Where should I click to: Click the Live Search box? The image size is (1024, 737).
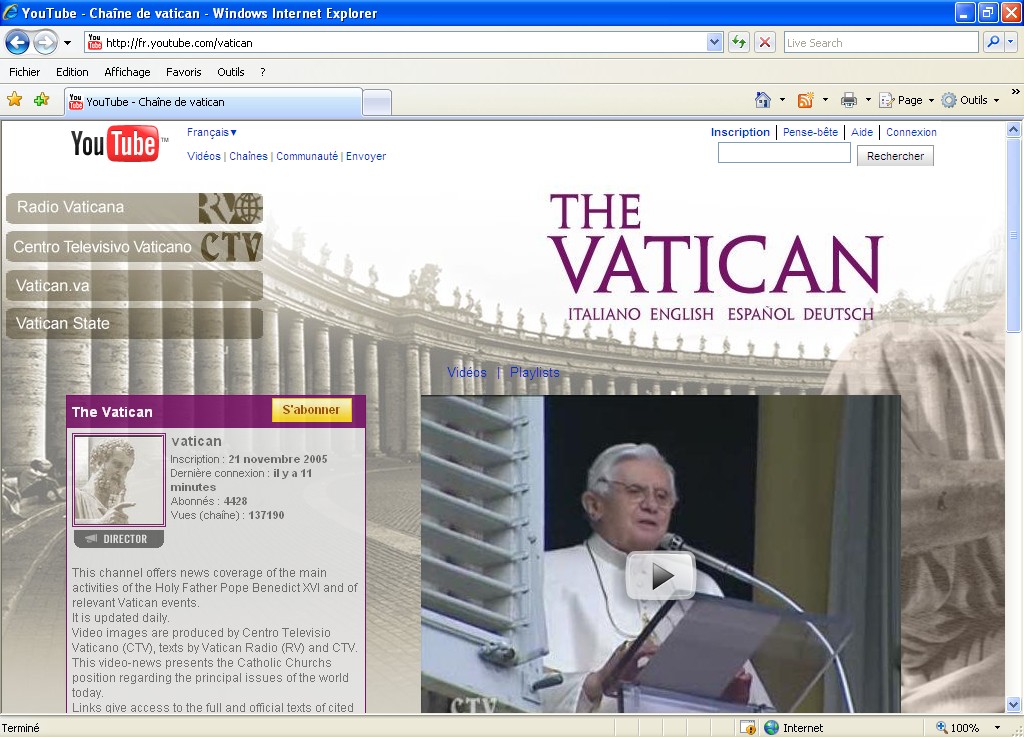pos(880,43)
